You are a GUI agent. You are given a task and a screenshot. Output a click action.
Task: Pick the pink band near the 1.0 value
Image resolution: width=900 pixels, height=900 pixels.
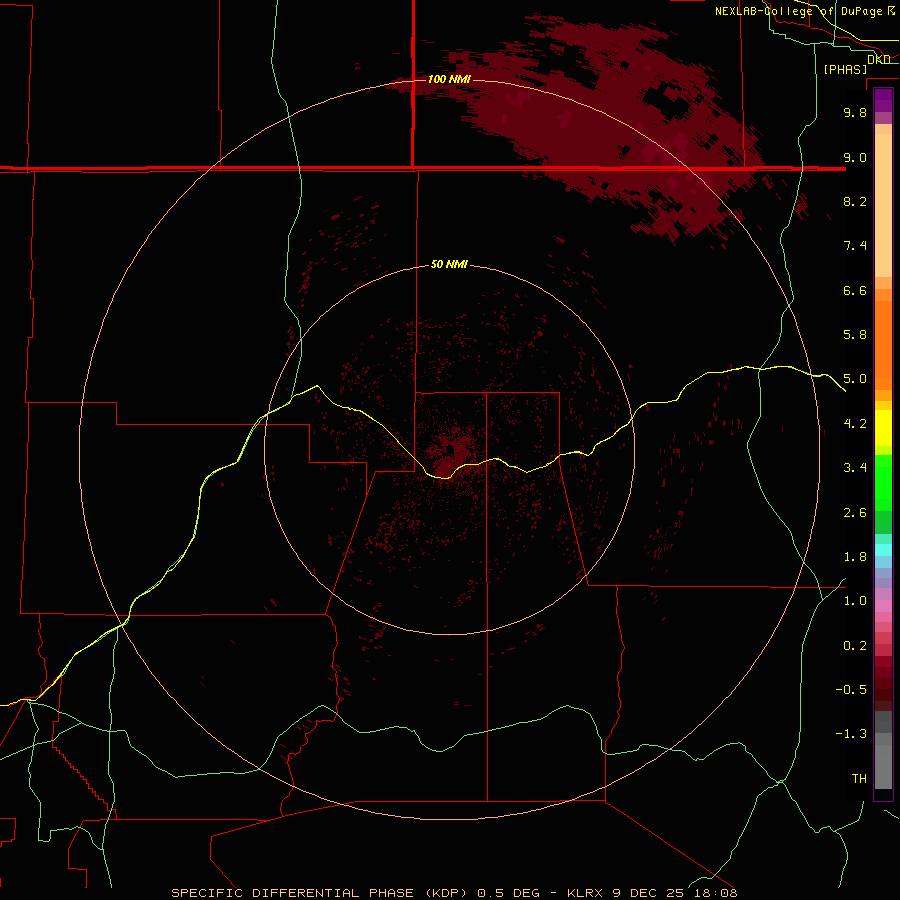pos(883,606)
